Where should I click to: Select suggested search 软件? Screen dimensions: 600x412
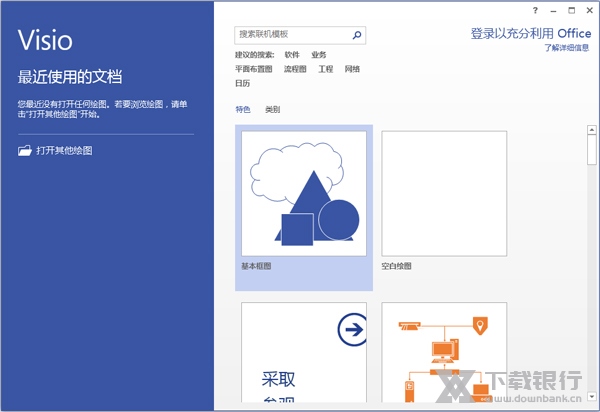(x=292, y=55)
